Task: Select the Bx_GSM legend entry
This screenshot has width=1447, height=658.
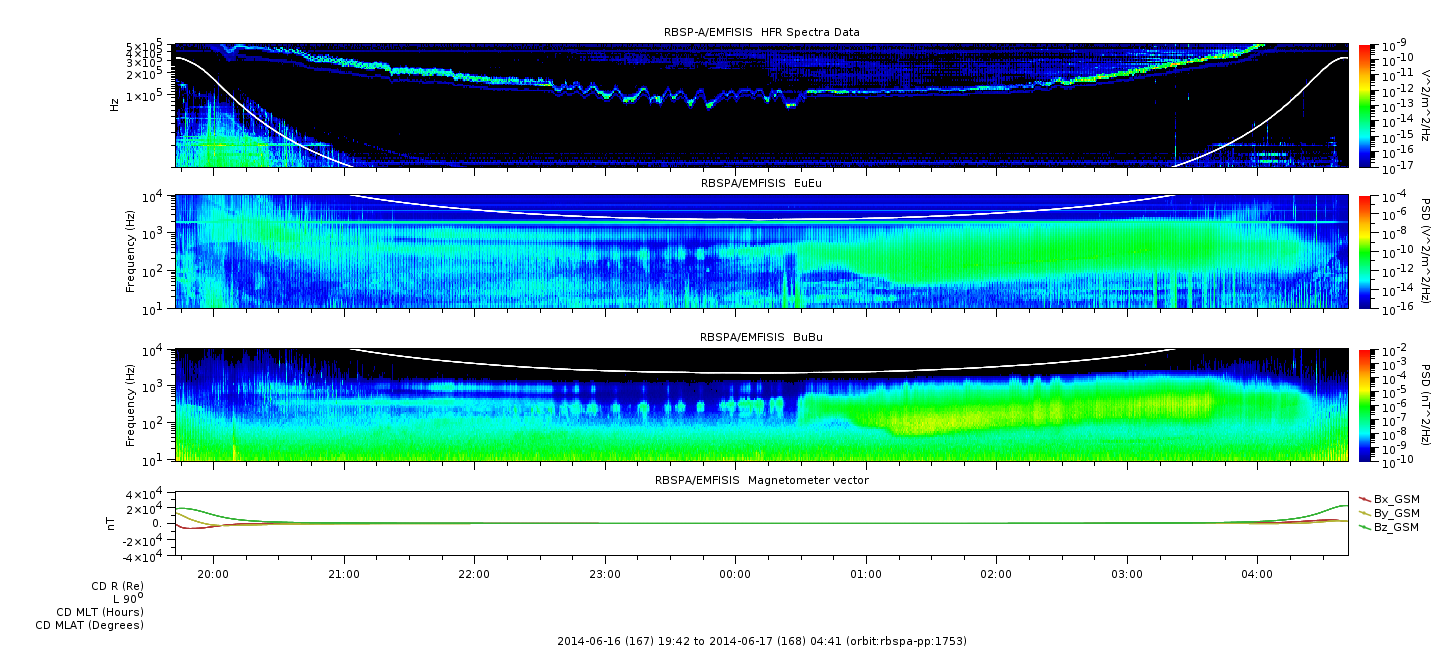Action: pyautogui.click(x=1395, y=498)
